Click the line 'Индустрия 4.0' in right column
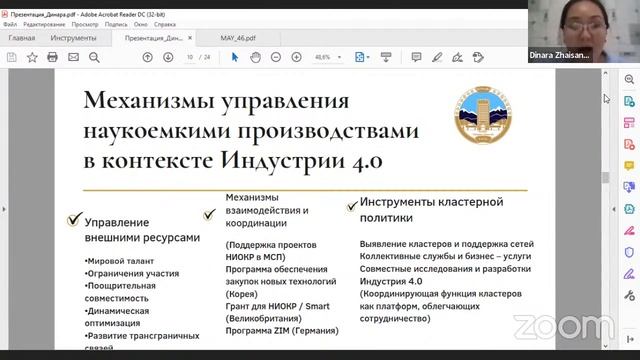This screenshot has height=360, width=640. (391, 281)
